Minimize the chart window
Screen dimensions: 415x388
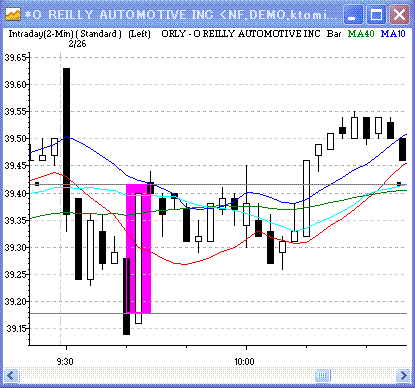click(353, 15)
